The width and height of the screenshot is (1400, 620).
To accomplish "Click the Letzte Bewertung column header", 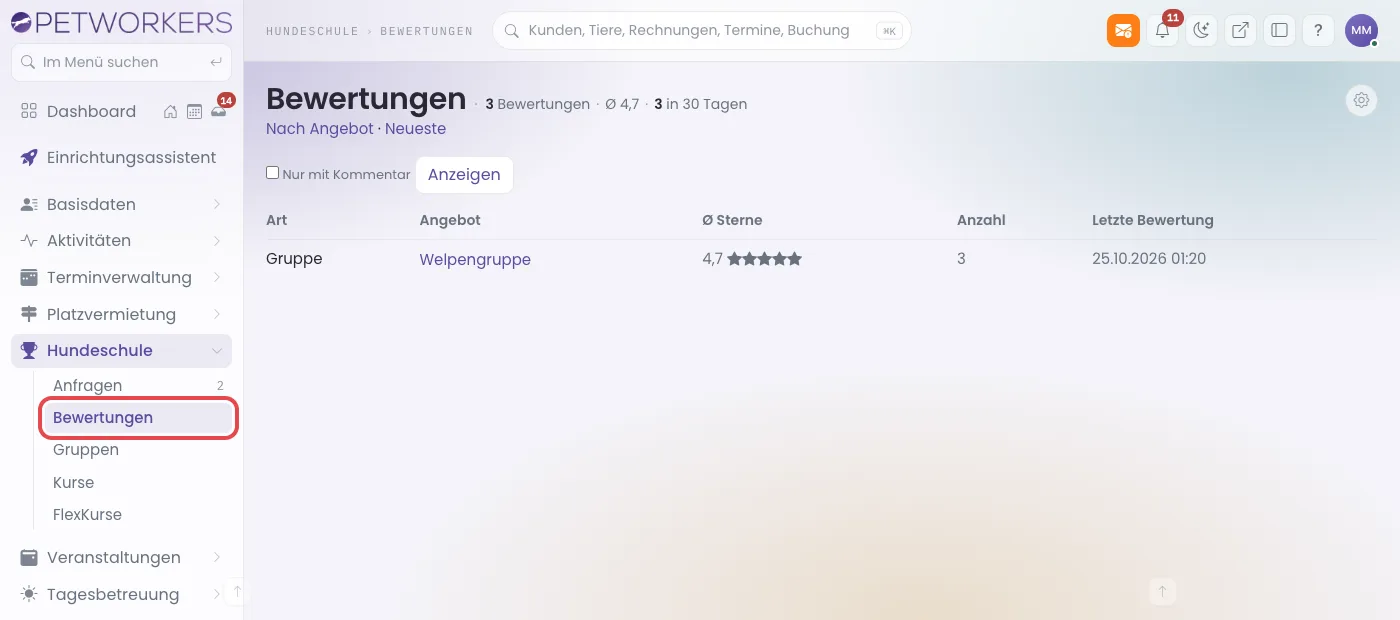I will click(1153, 220).
